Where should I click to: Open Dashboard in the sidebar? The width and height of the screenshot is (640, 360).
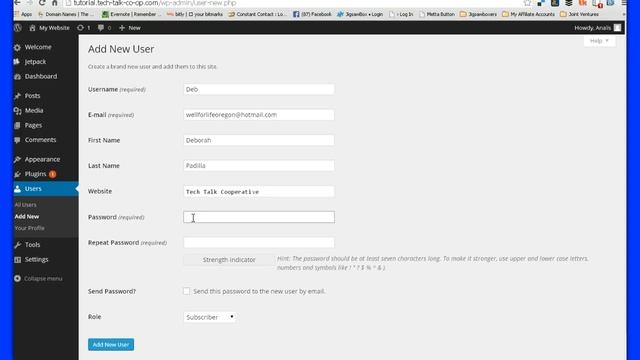(41, 76)
